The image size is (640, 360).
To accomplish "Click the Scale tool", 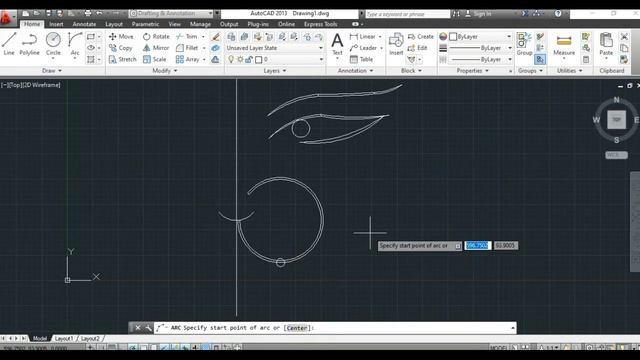I will click(155, 59).
